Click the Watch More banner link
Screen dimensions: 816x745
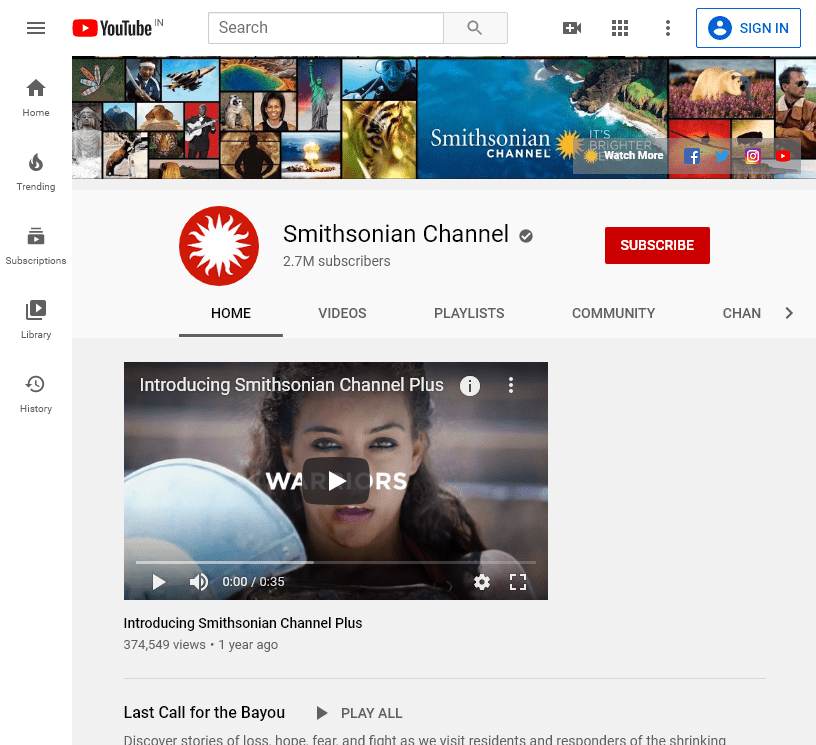click(624, 156)
